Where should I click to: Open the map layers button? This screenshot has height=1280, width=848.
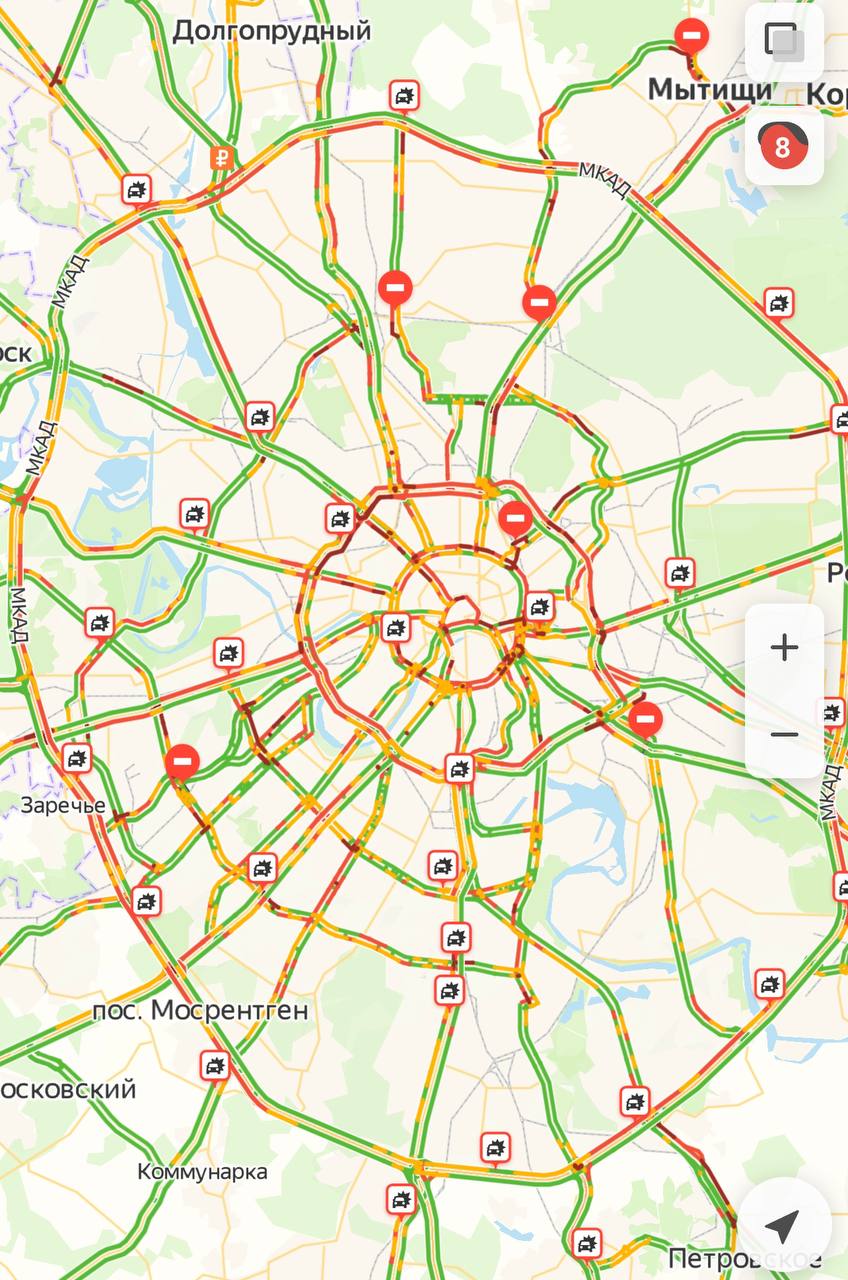(x=784, y=42)
